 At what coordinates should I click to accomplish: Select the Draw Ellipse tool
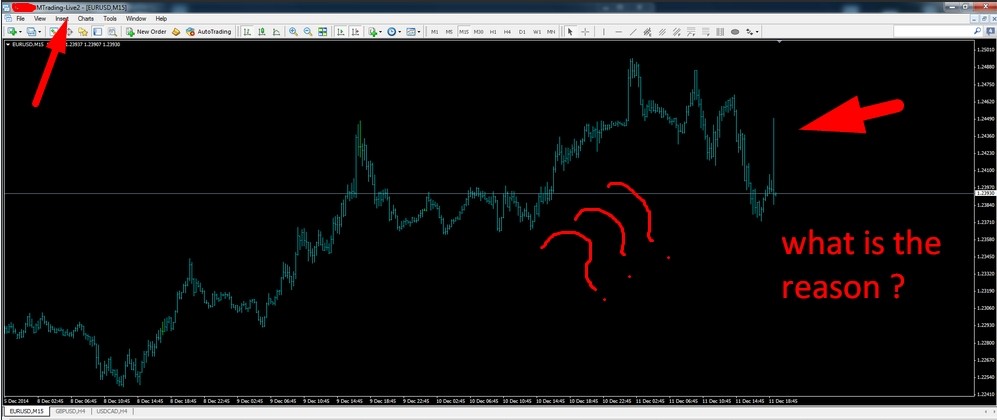(x=735, y=31)
